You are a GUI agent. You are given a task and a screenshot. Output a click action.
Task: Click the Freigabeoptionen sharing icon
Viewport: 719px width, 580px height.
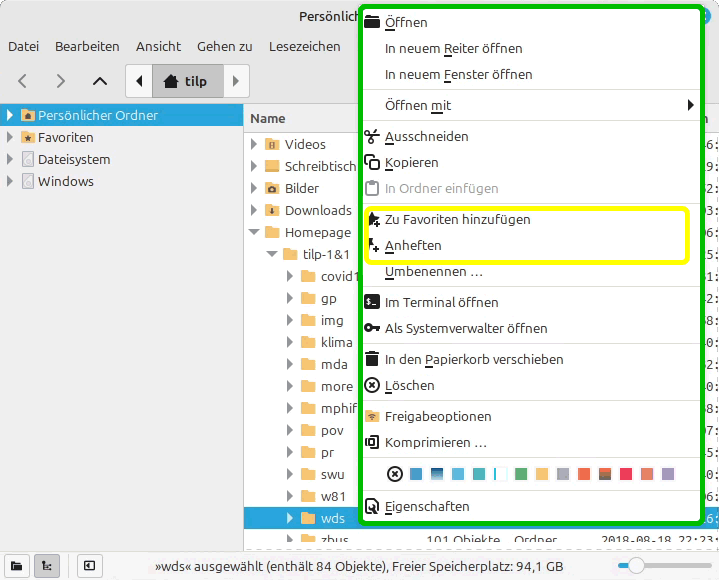click(x=372, y=416)
